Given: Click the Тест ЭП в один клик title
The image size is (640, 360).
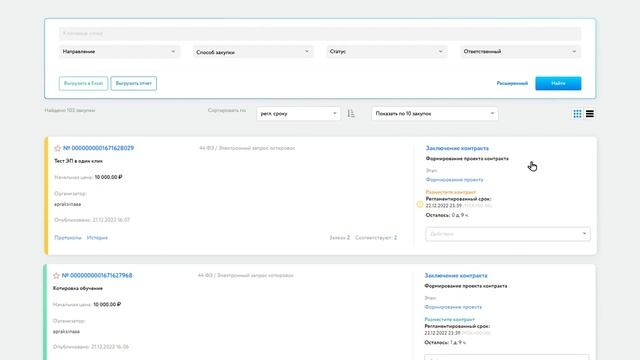Looking at the screenshot, I should tap(78, 161).
